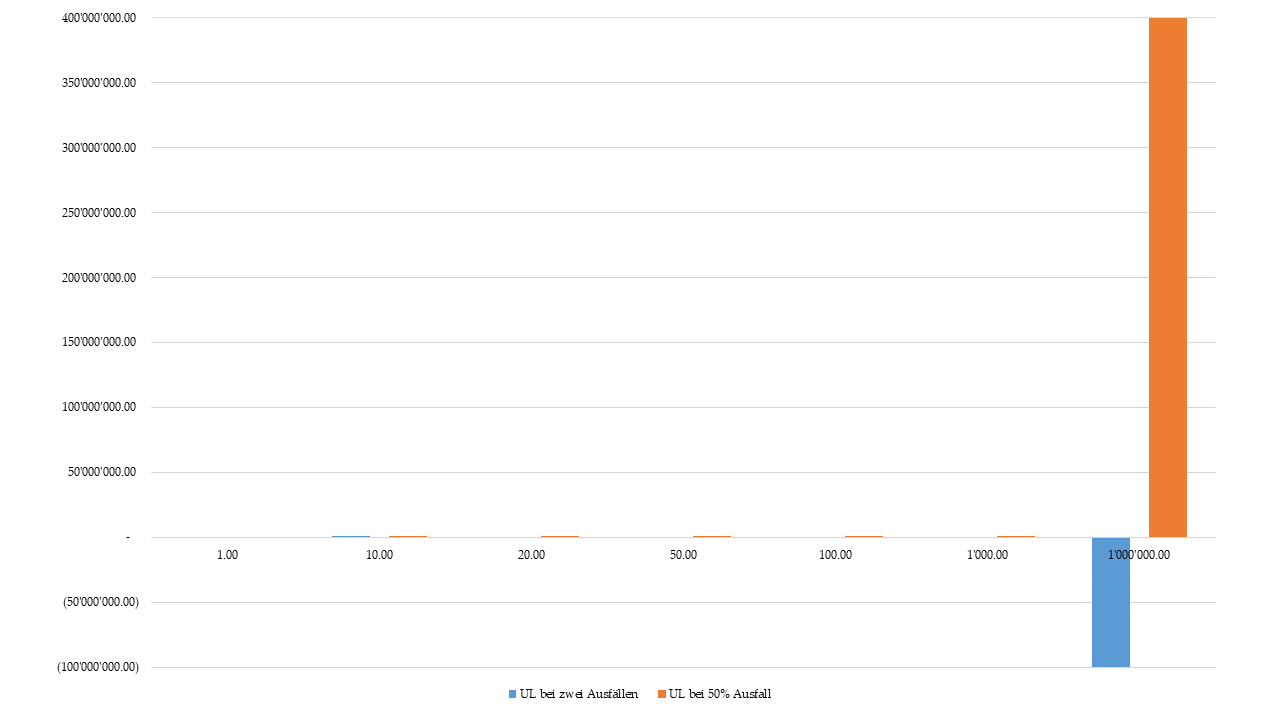Image resolution: width=1280 pixels, height=720 pixels.
Task: Click the 50'000'000.00 y-axis label
Action: pos(102,473)
